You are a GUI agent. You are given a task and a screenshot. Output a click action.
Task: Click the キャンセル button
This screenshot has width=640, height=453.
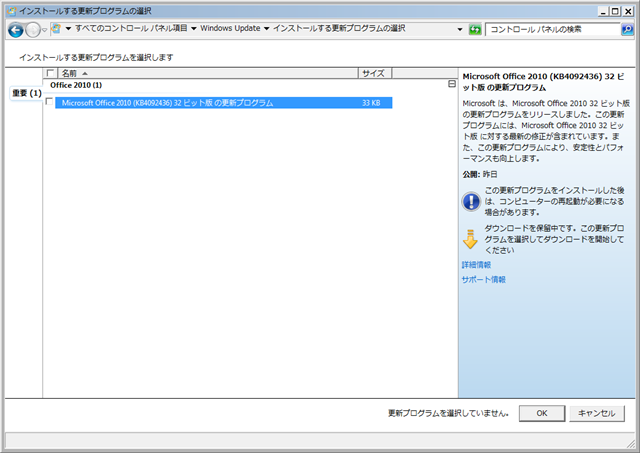pyautogui.click(x=597, y=413)
